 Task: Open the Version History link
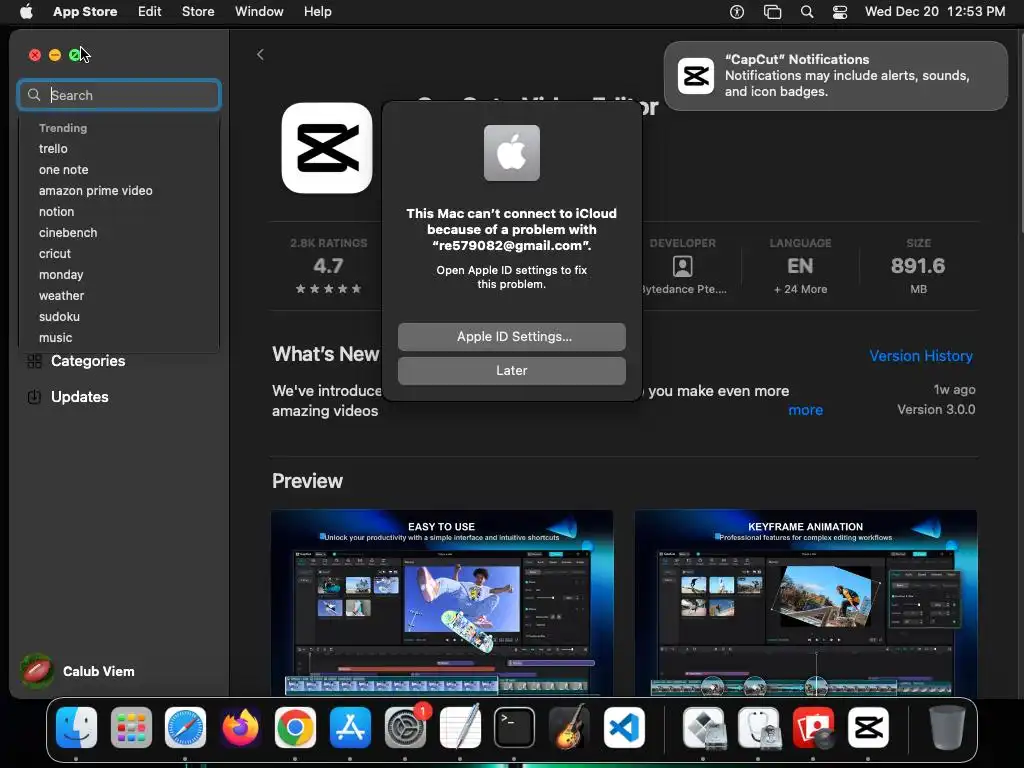point(921,356)
